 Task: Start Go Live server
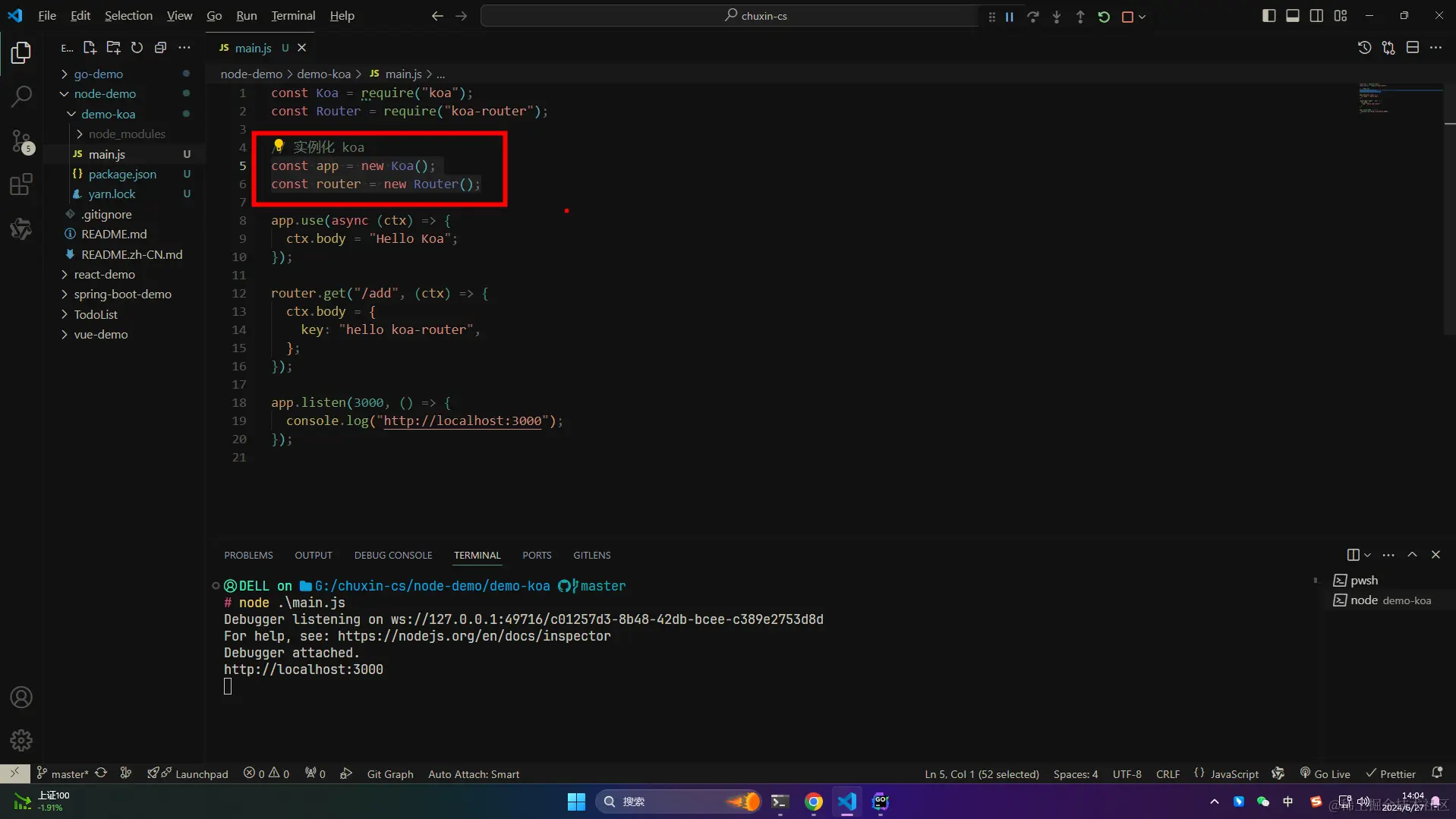(1325, 773)
